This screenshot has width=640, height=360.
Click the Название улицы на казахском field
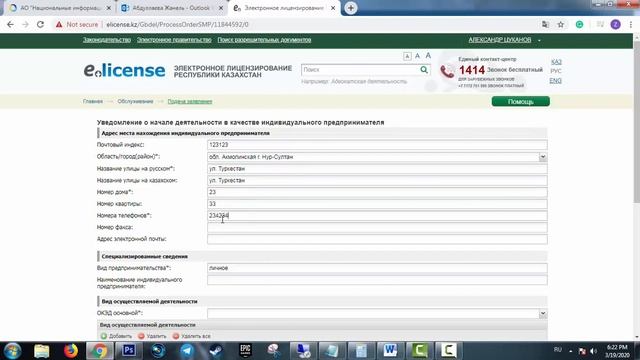[x=377, y=180]
